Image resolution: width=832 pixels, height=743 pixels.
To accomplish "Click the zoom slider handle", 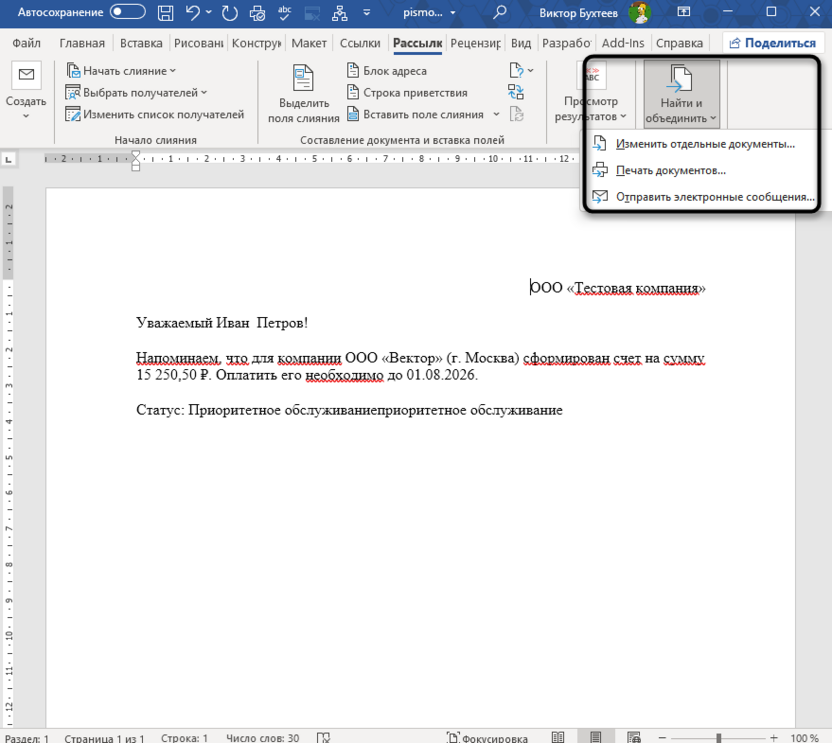I will [718, 738].
